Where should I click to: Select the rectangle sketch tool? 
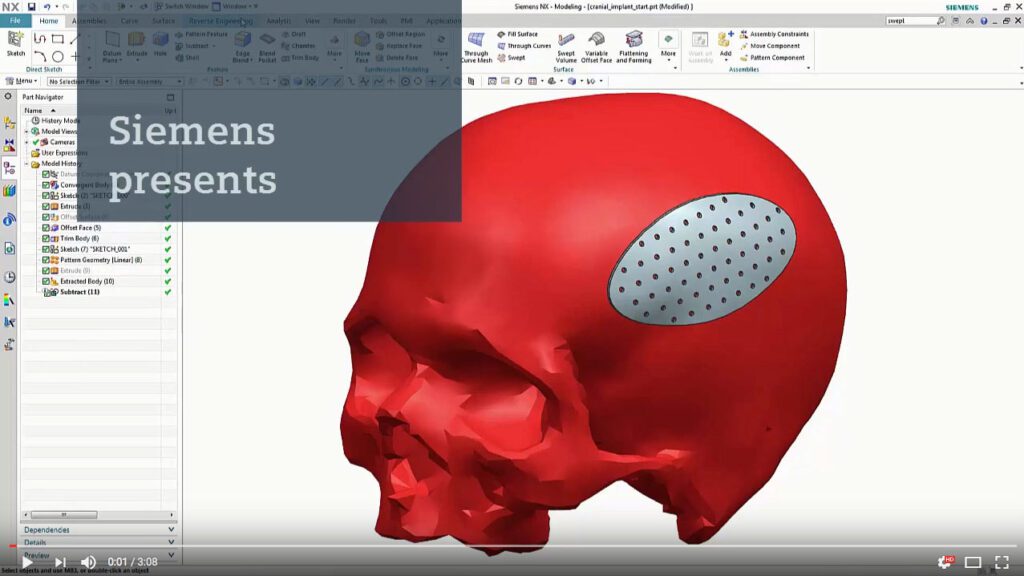point(57,39)
